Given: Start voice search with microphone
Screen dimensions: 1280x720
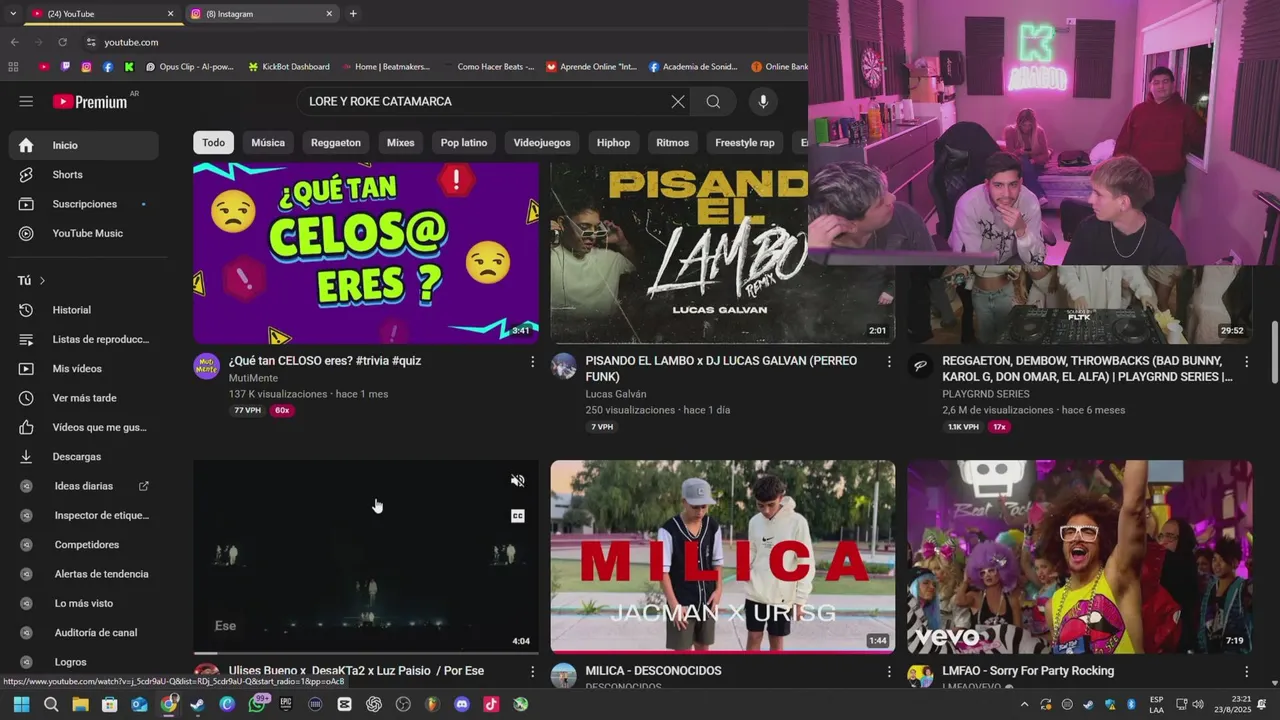Looking at the screenshot, I should 763,101.
